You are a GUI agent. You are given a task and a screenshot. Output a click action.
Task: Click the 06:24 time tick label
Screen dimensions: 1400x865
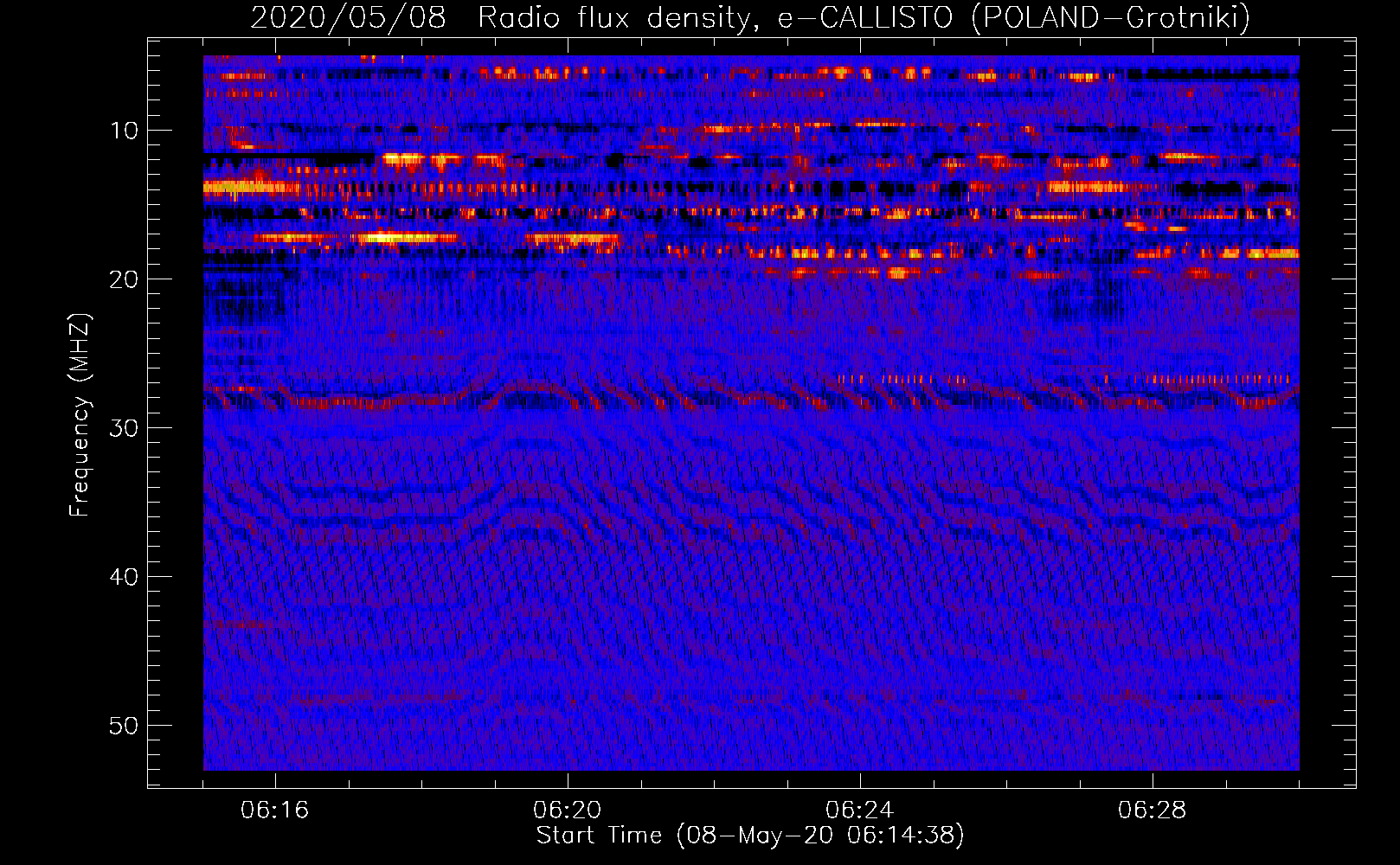point(860,811)
